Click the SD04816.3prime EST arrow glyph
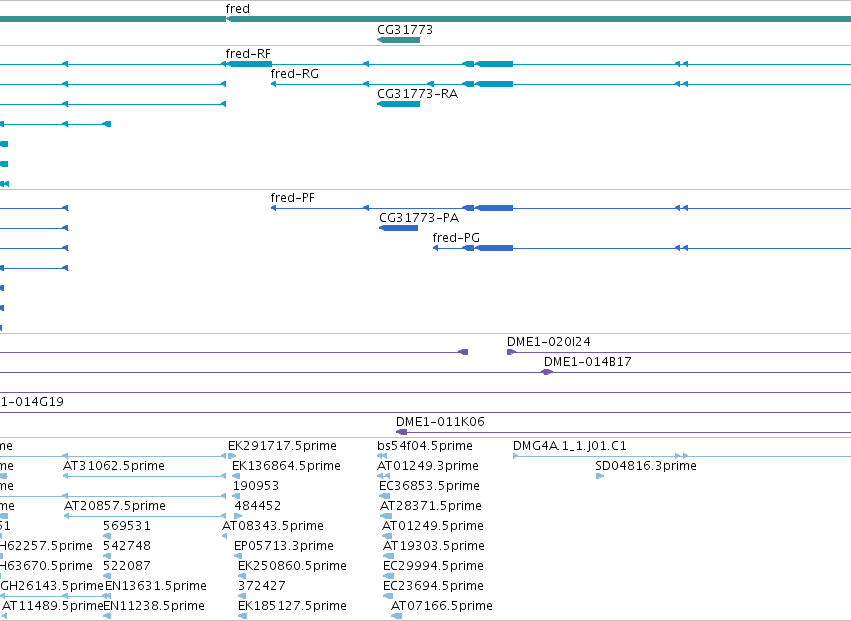 coord(600,477)
